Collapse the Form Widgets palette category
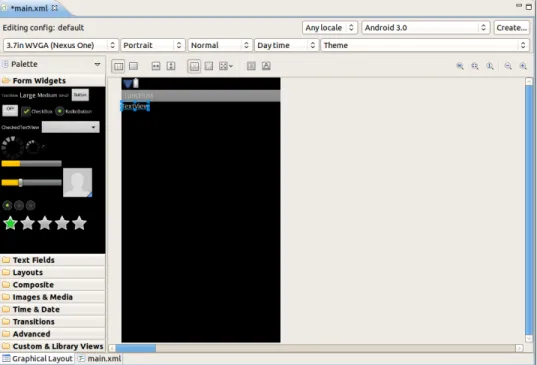 coord(52,81)
